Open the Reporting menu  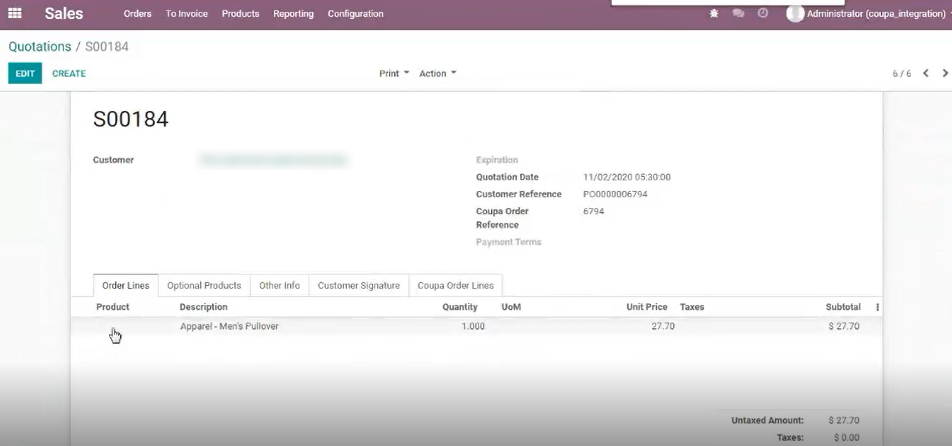pos(293,13)
